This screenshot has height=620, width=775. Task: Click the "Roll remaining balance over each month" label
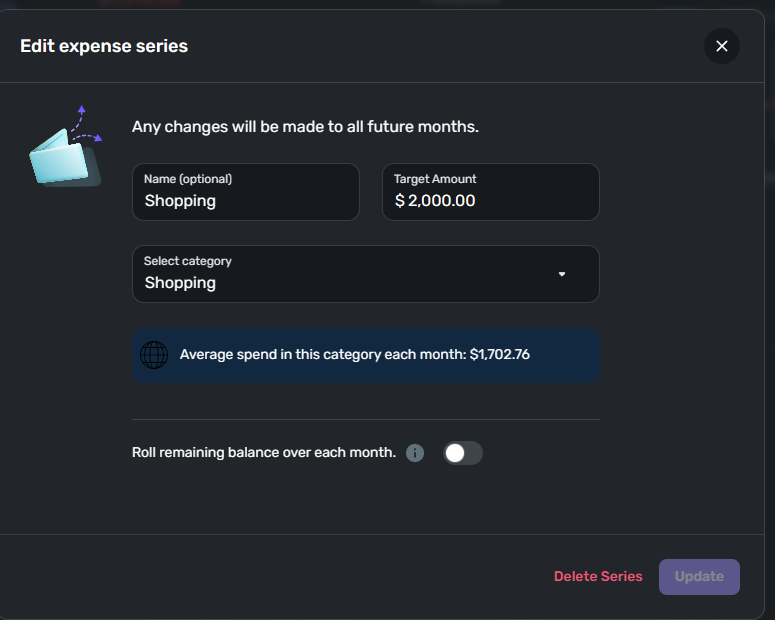click(x=264, y=453)
